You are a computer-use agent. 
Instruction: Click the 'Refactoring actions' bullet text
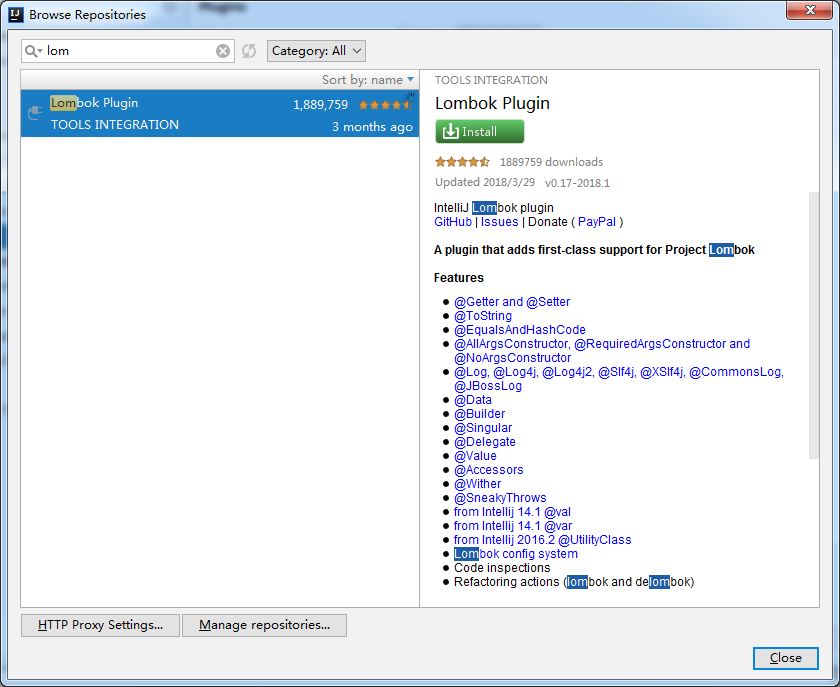(x=574, y=582)
